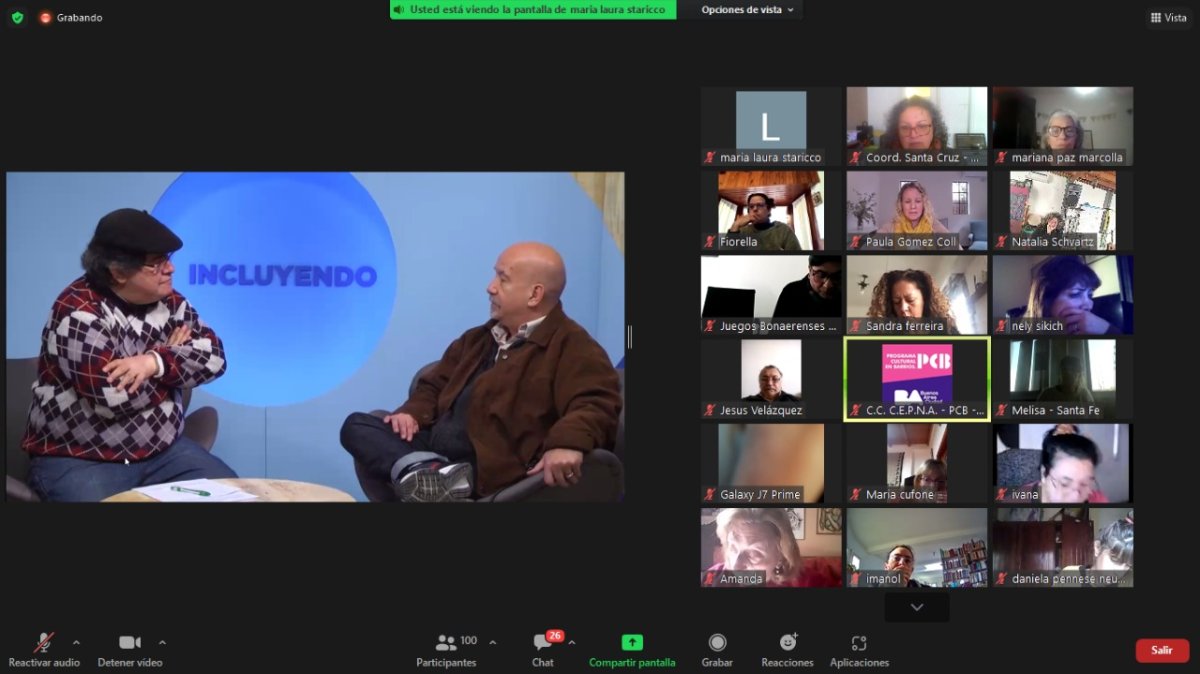Click the green Compartir pantalla icon
Image resolution: width=1200 pixels, height=674 pixels.
click(632, 643)
